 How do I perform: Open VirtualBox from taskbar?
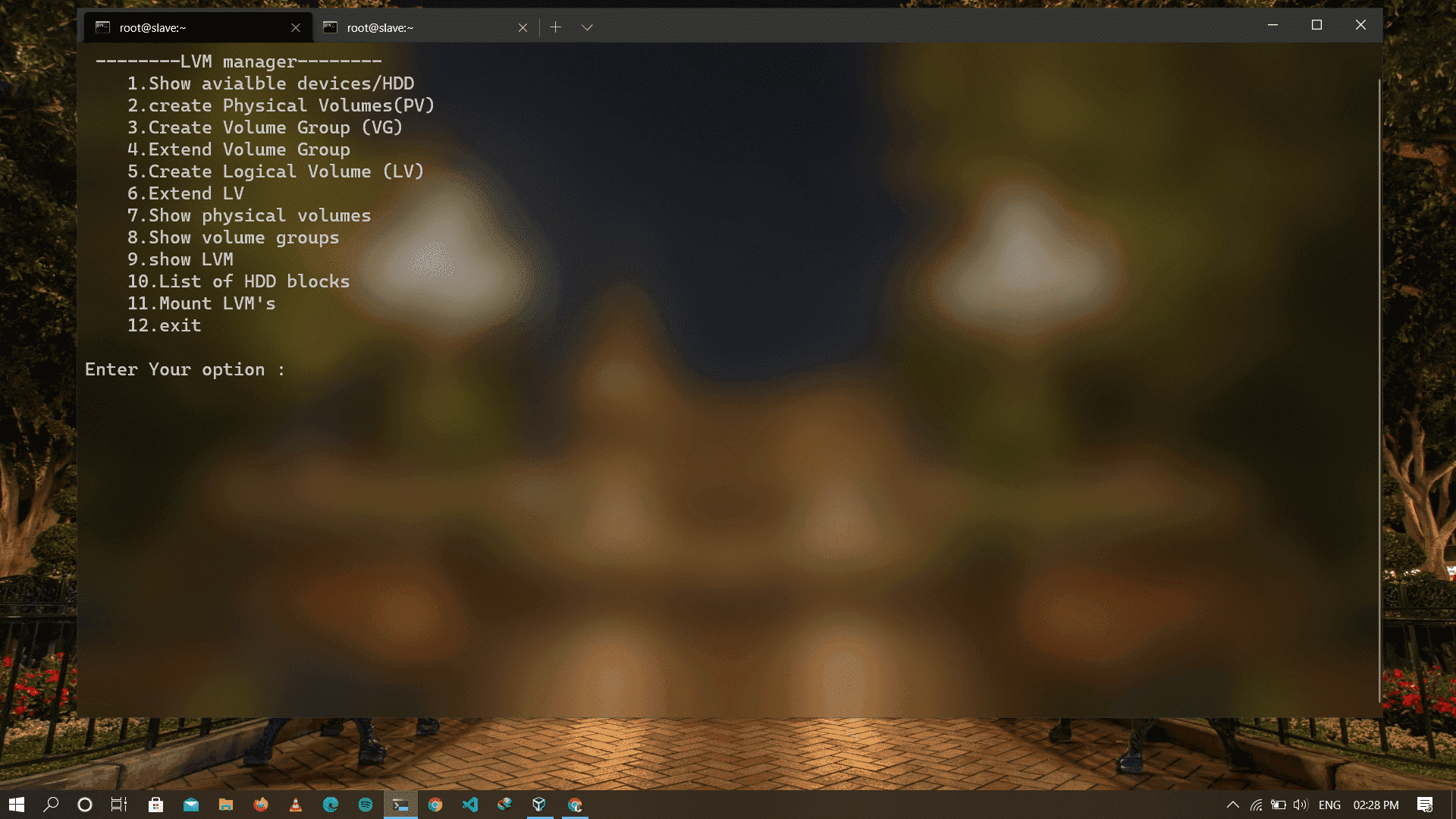tap(539, 805)
